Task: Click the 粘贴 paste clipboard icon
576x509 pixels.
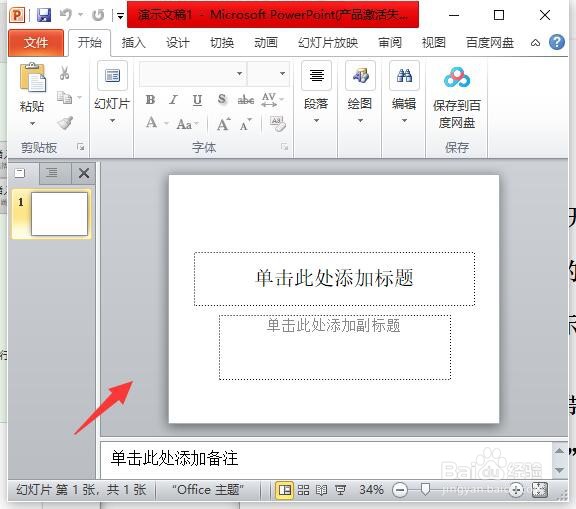Action: pos(33,77)
